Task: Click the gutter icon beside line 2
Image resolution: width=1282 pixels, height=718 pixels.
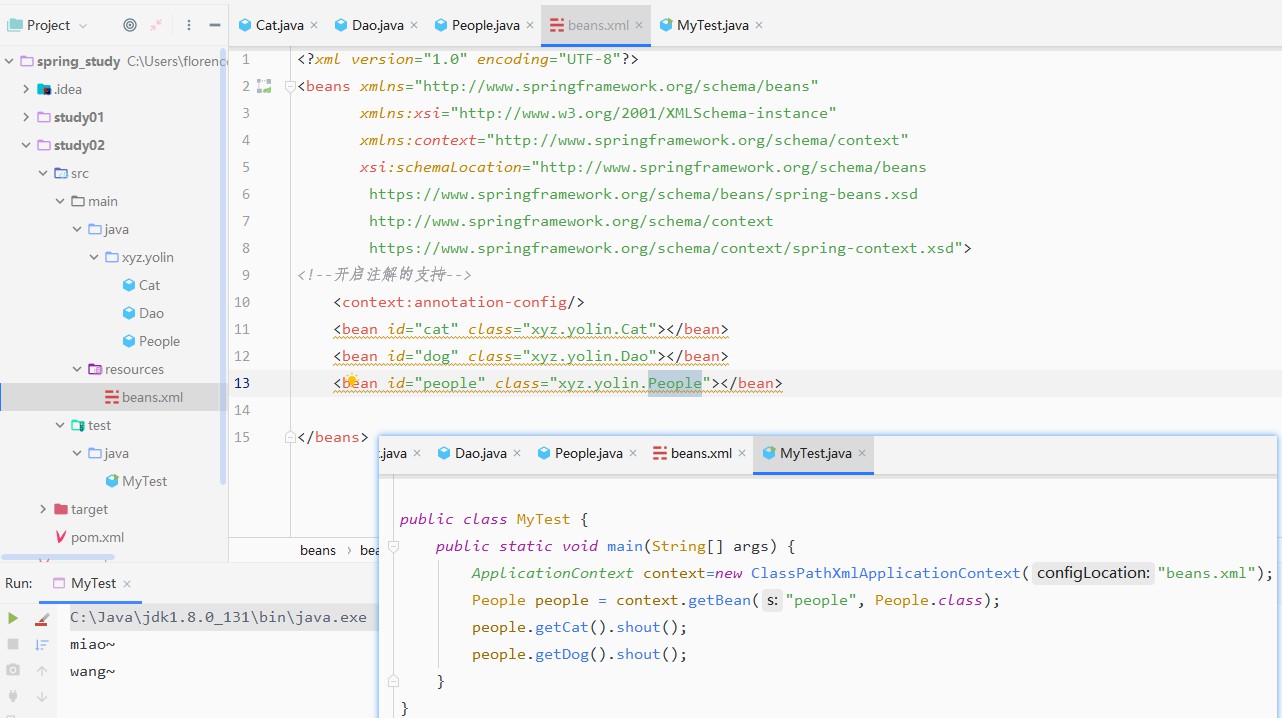Action: (264, 87)
